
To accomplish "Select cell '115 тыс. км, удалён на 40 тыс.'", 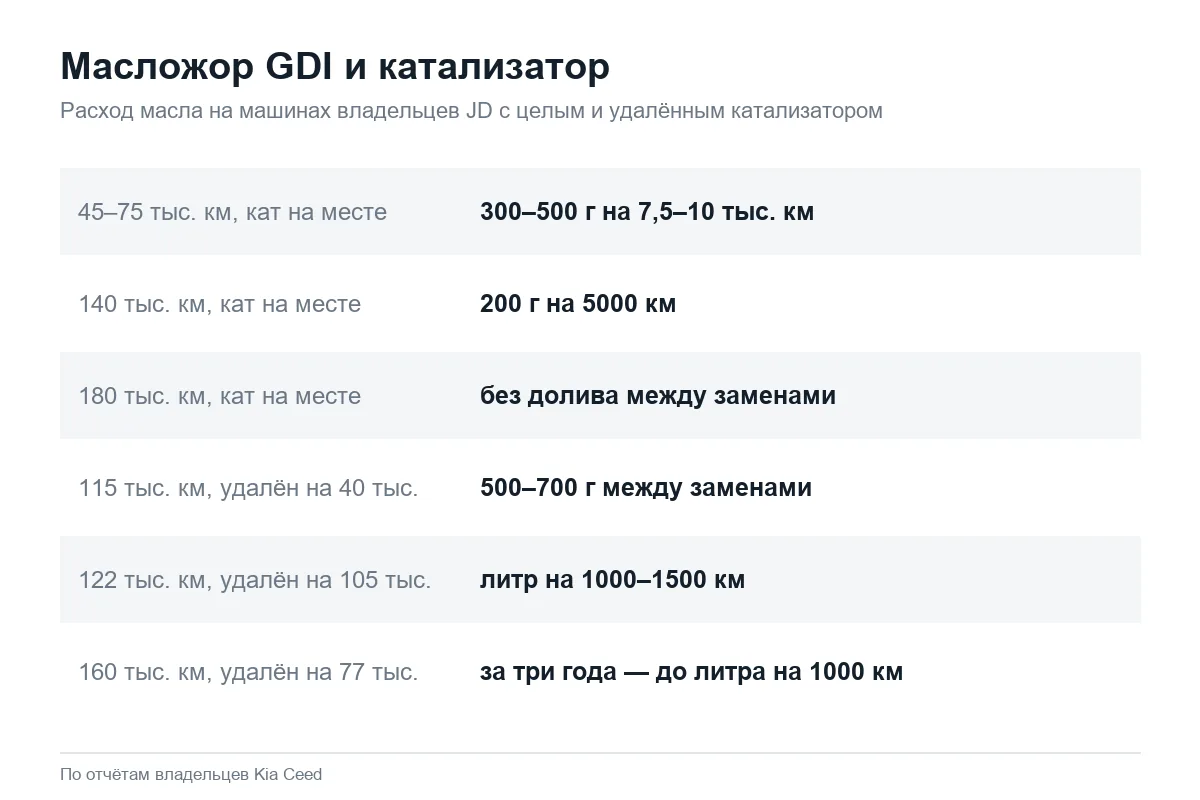I will pos(248,488).
